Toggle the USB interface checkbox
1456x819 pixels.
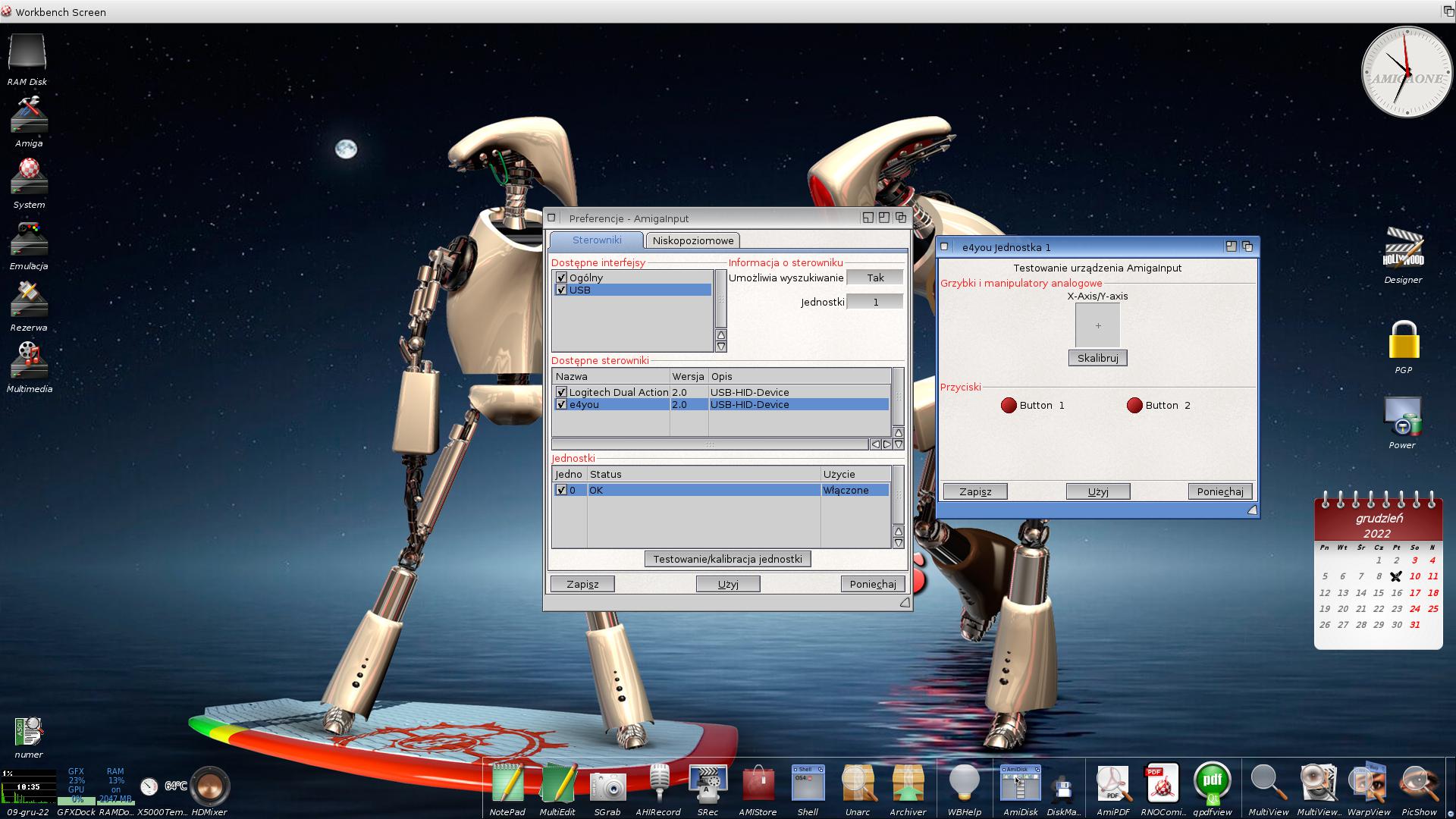[561, 290]
